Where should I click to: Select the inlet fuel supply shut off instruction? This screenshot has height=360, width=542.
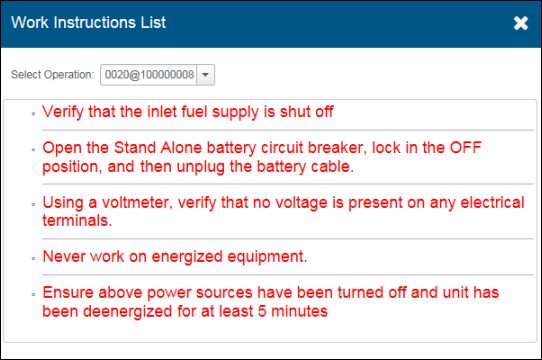(x=188, y=112)
